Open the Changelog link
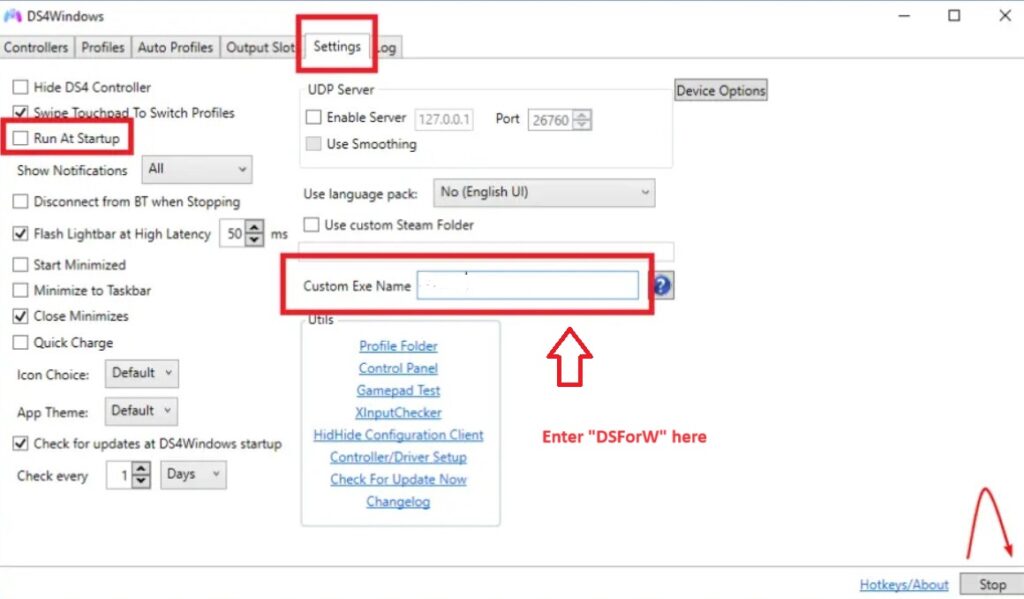This screenshot has height=599, width=1024. point(398,502)
